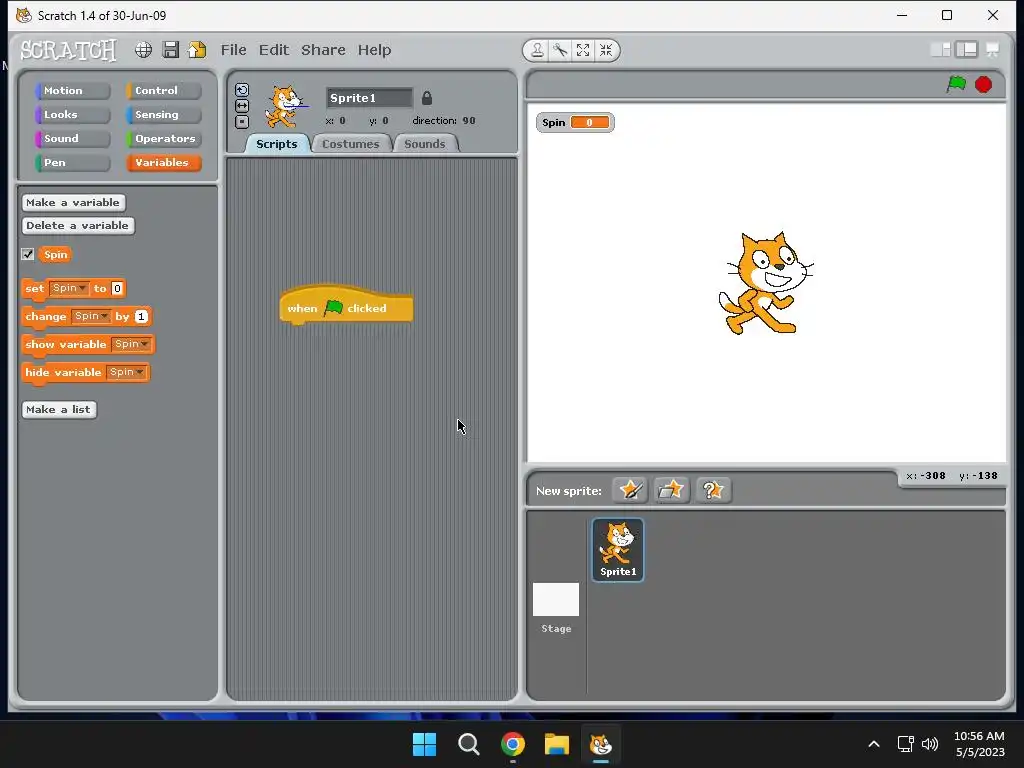Screen dimensions: 1024x768
Task: Click Scratch icon in taskbar
Action: point(601,744)
